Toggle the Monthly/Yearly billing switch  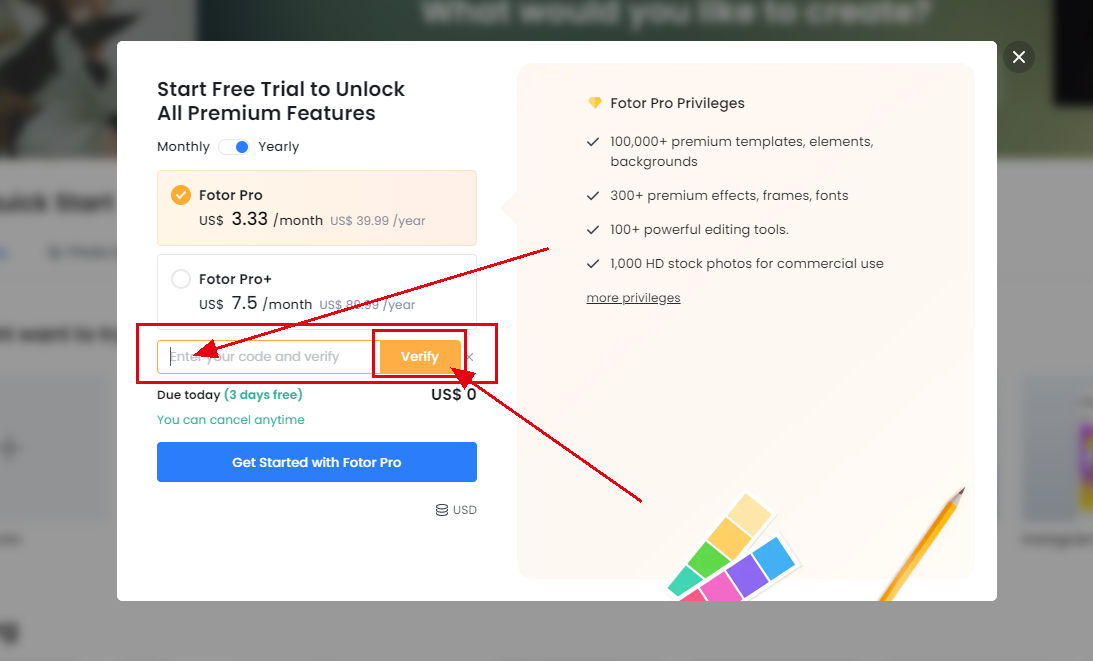point(235,147)
